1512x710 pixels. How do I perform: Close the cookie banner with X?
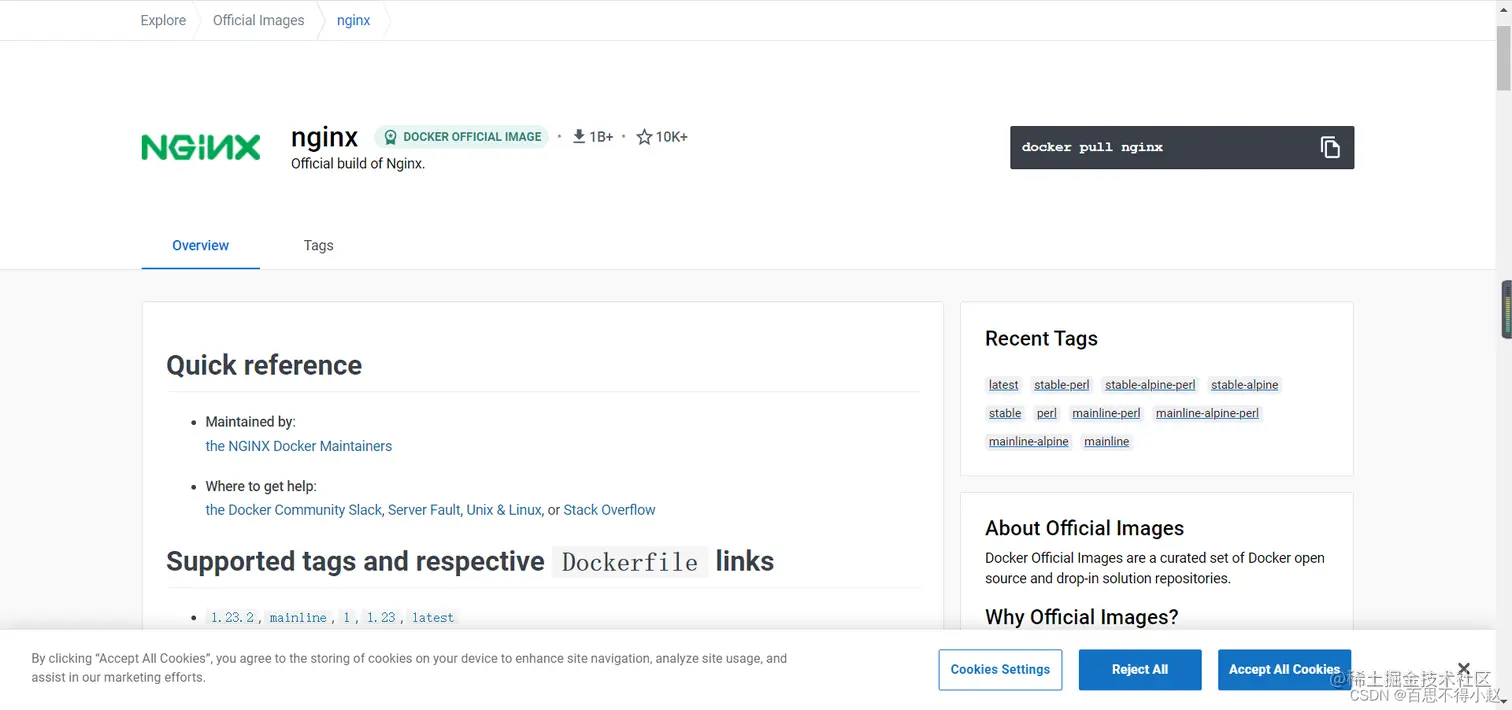click(1464, 668)
